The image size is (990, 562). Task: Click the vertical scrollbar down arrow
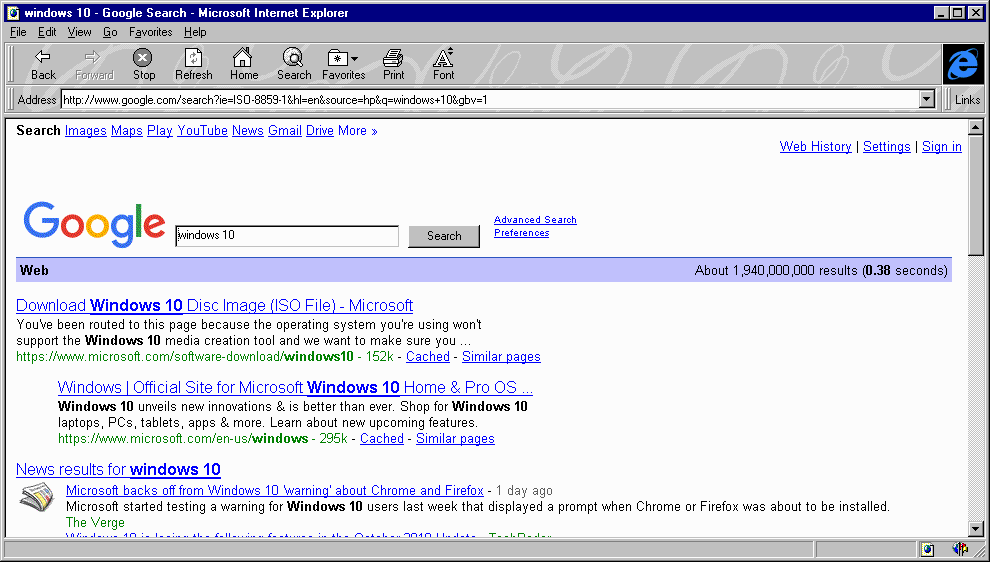[975, 529]
